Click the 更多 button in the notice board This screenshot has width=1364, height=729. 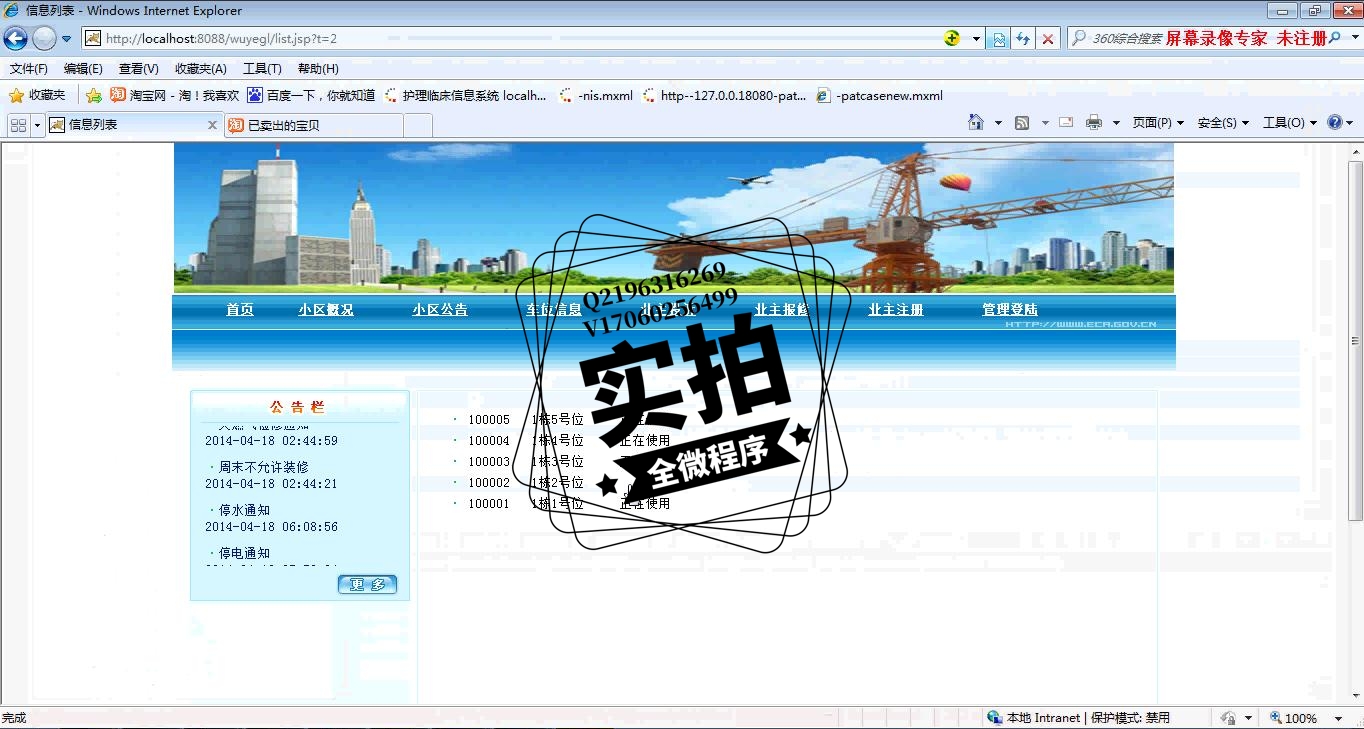point(367,584)
